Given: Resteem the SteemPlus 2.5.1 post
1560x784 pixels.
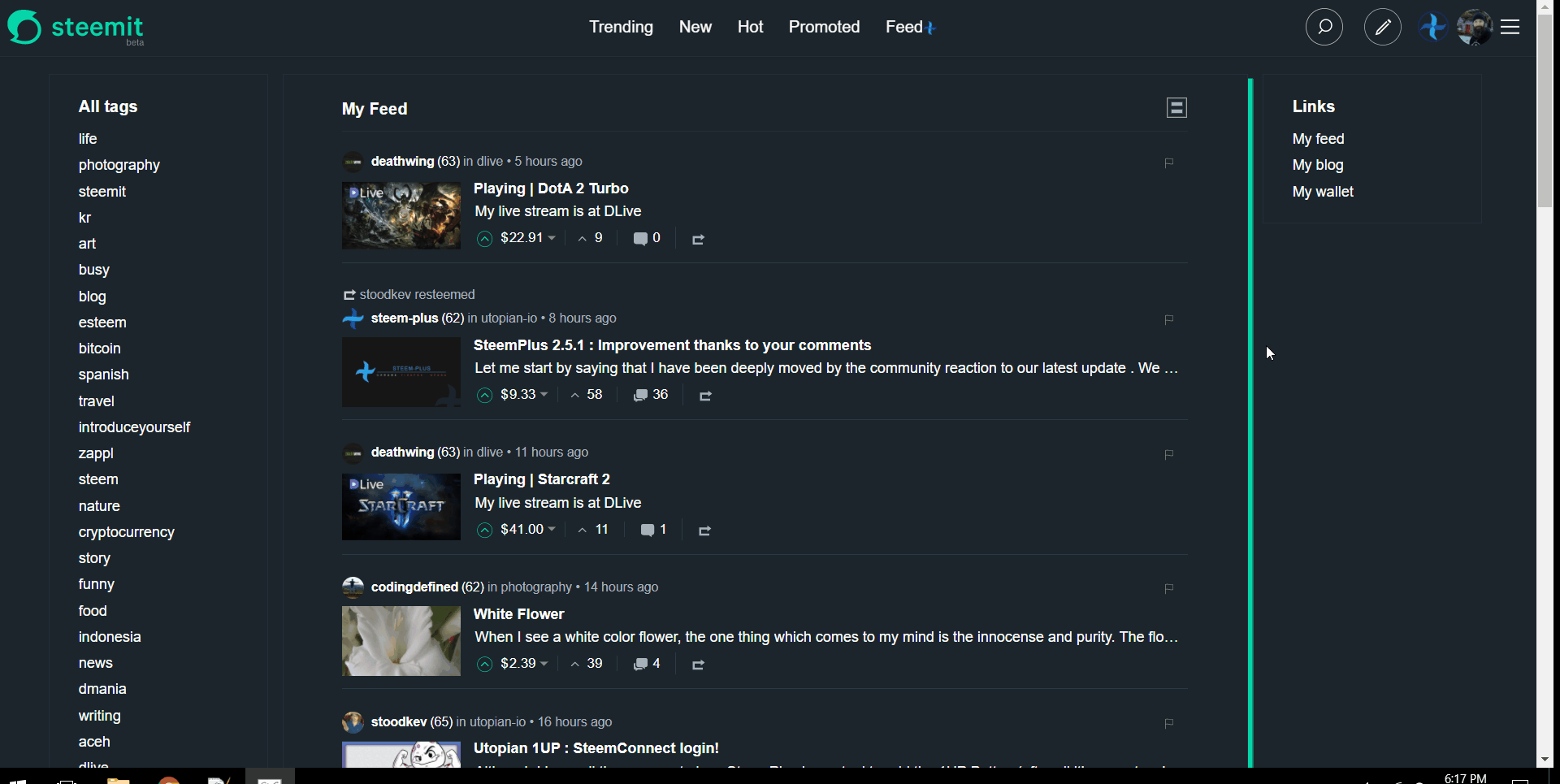Looking at the screenshot, I should [x=705, y=396].
